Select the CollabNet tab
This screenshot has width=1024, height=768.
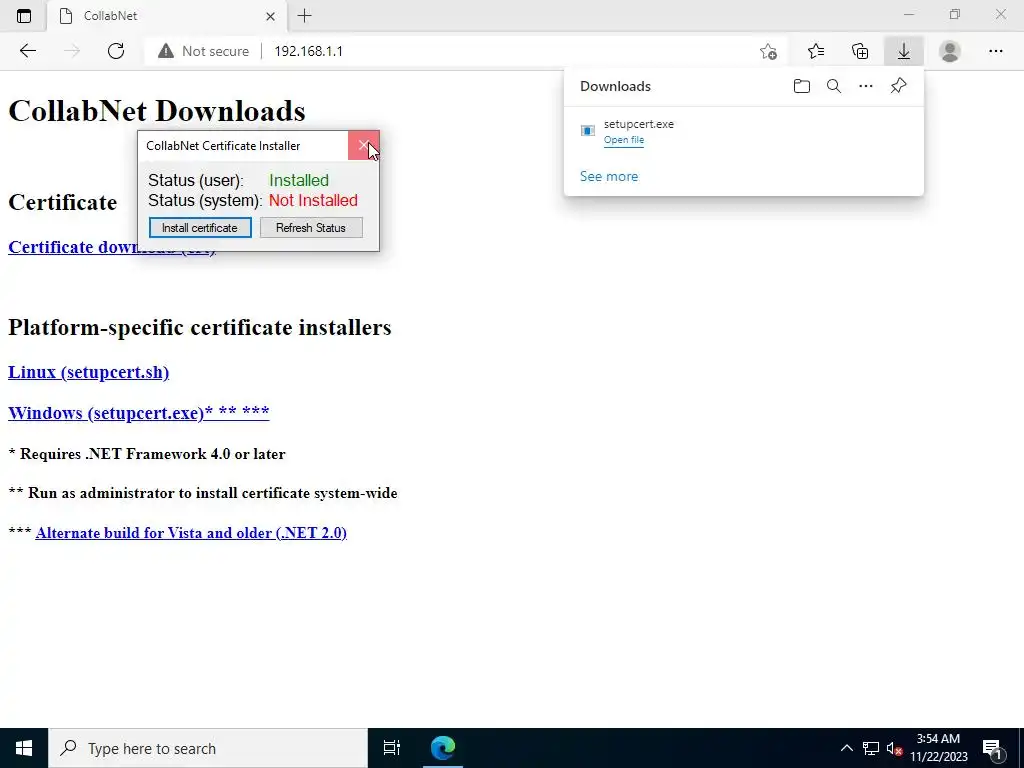pos(167,16)
